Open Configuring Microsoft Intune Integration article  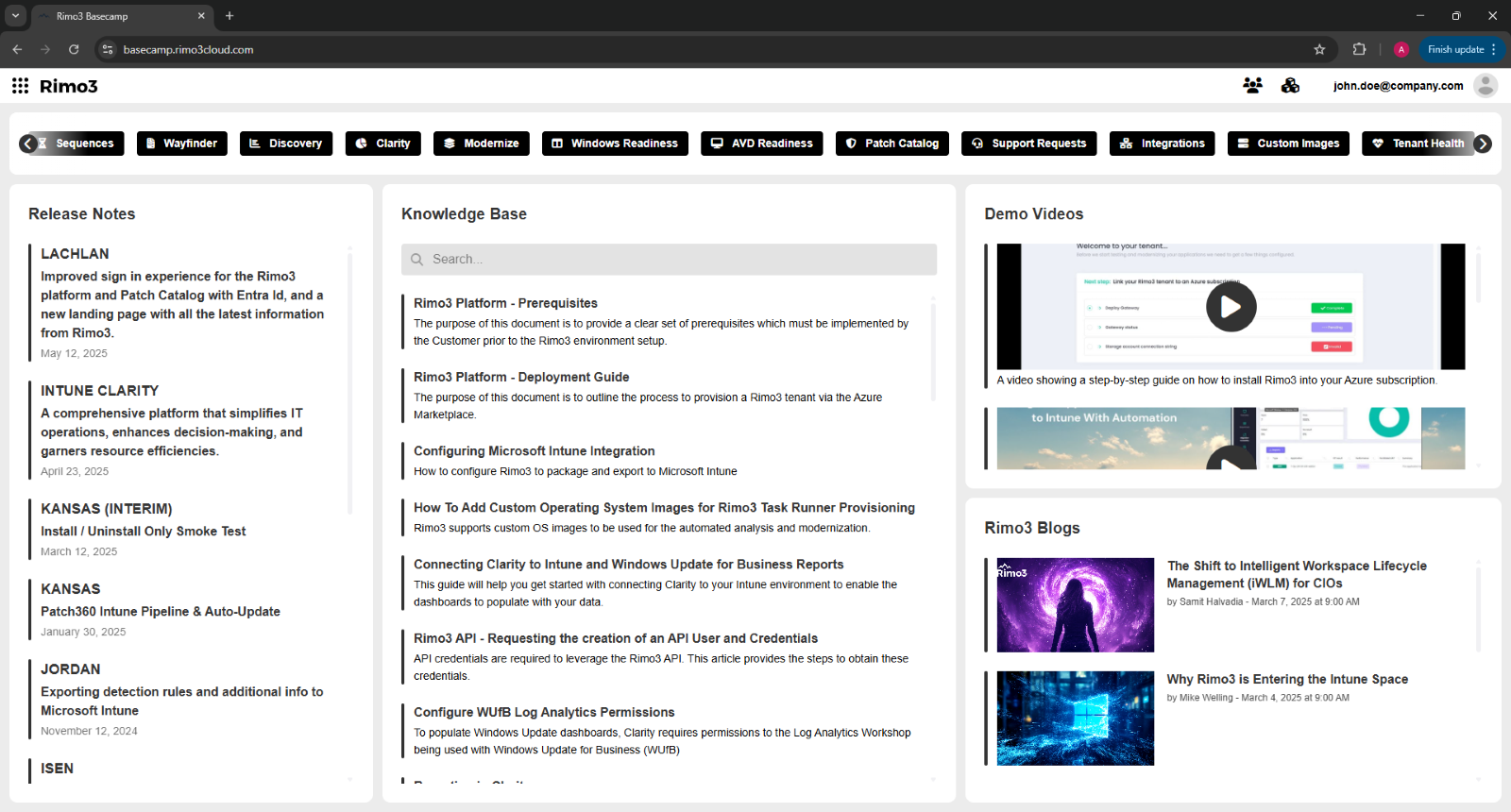pos(534,451)
